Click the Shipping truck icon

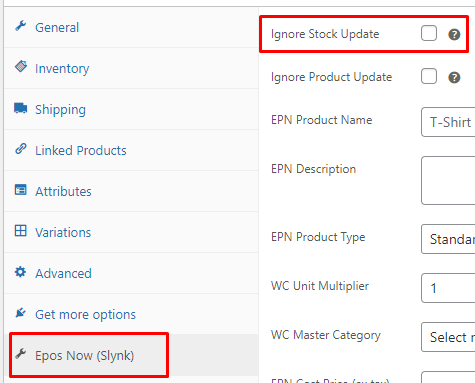point(21,108)
